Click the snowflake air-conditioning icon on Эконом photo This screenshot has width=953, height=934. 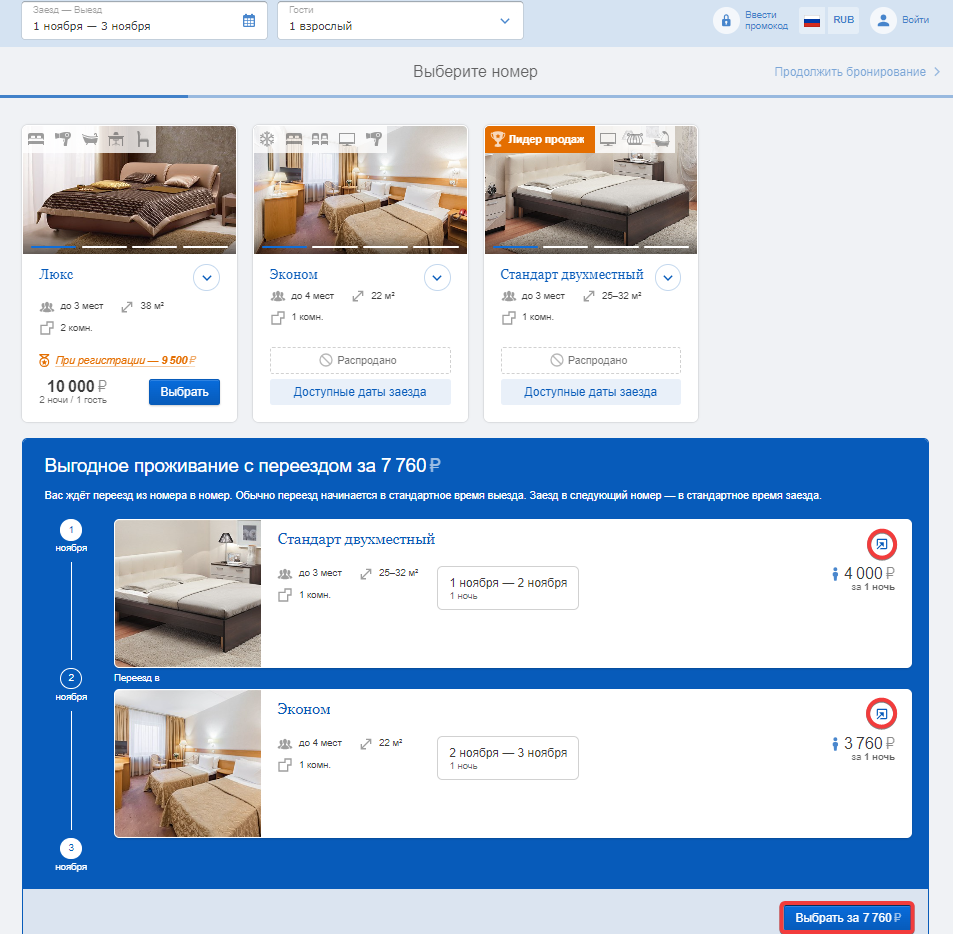point(267,139)
